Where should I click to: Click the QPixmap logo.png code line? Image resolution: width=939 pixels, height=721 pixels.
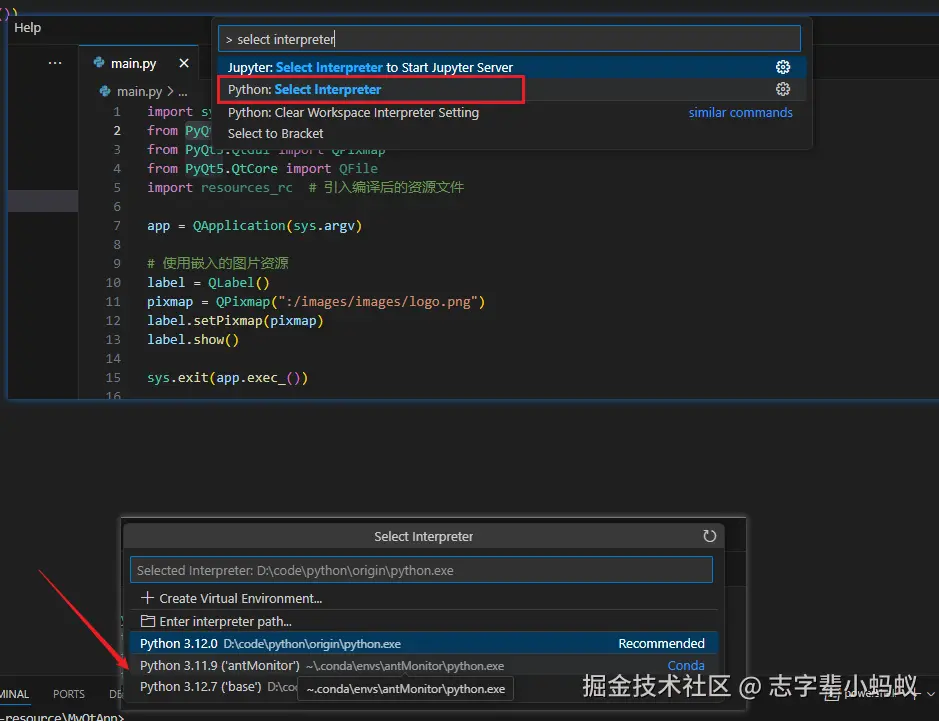[x=316, y=302]
